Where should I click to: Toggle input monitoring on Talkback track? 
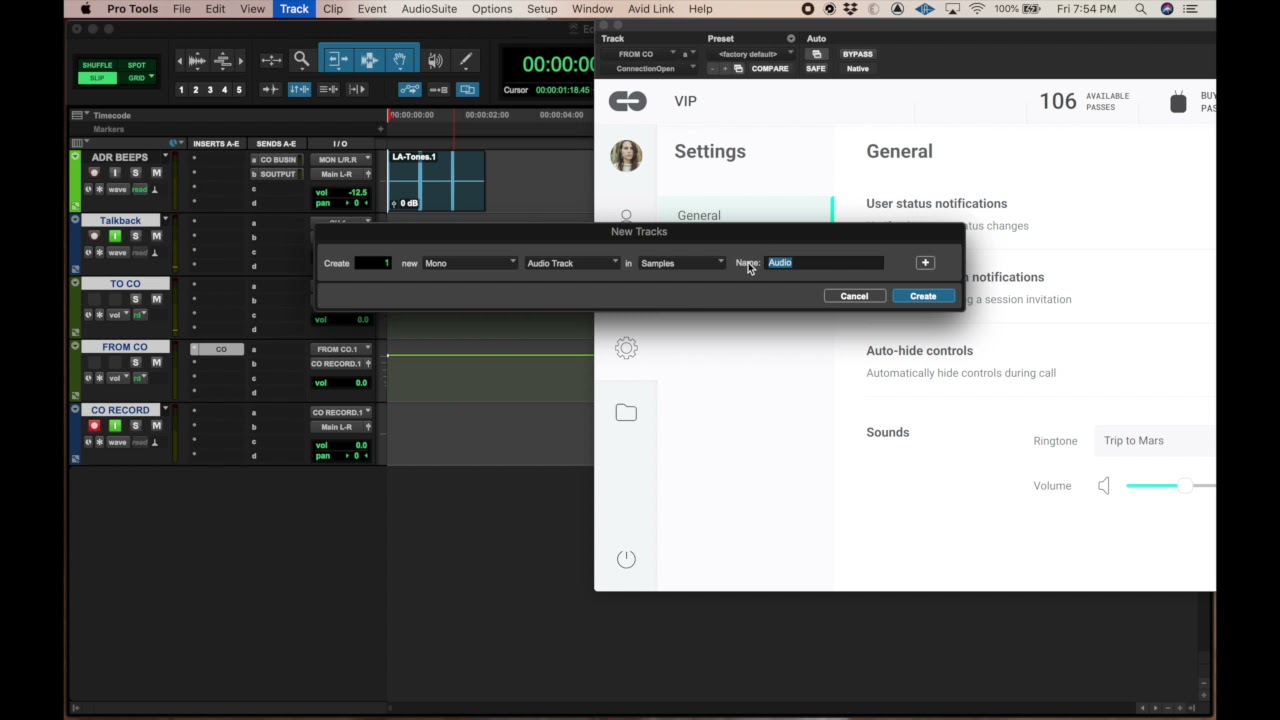pos(115,236)
